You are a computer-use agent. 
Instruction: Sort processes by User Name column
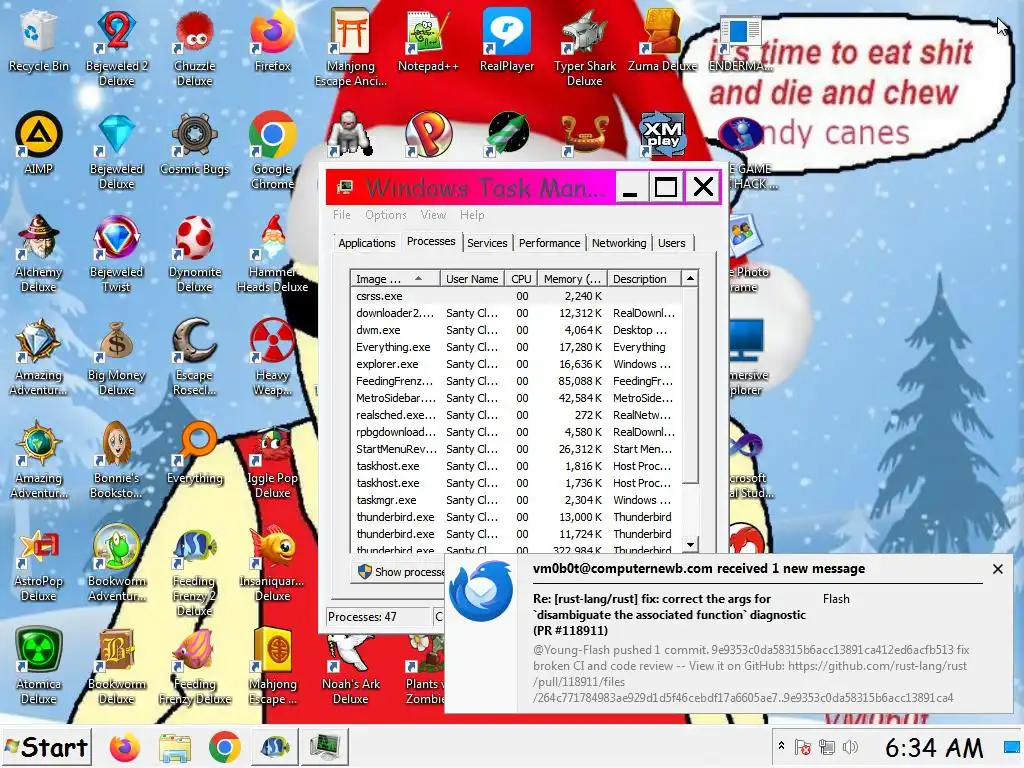coord(472,279)
